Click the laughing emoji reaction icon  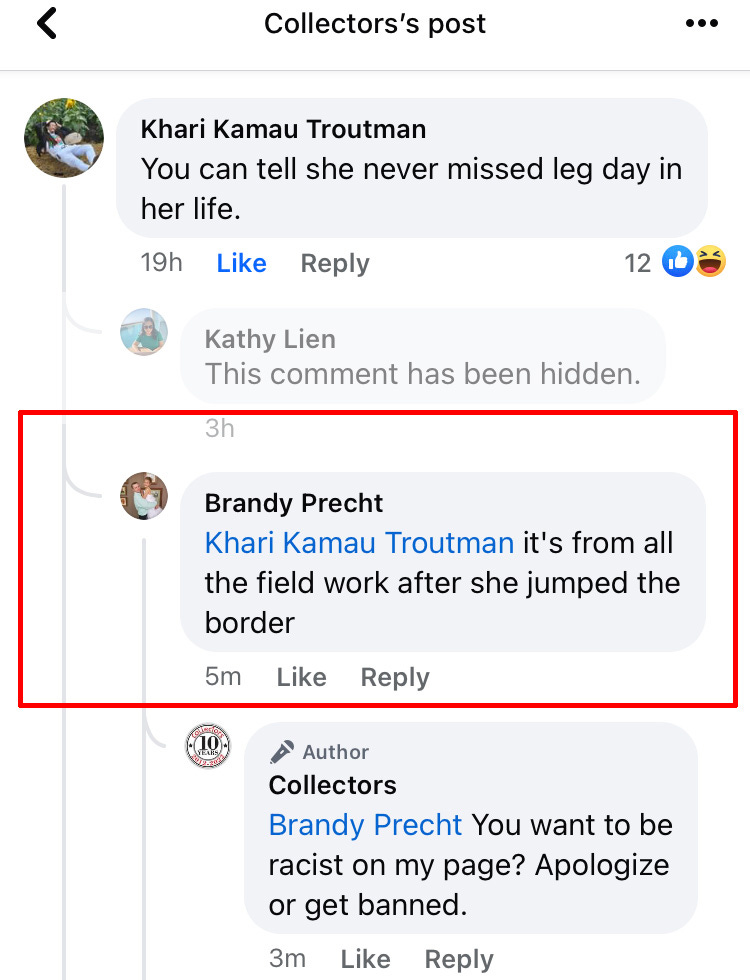coord(709,261)
